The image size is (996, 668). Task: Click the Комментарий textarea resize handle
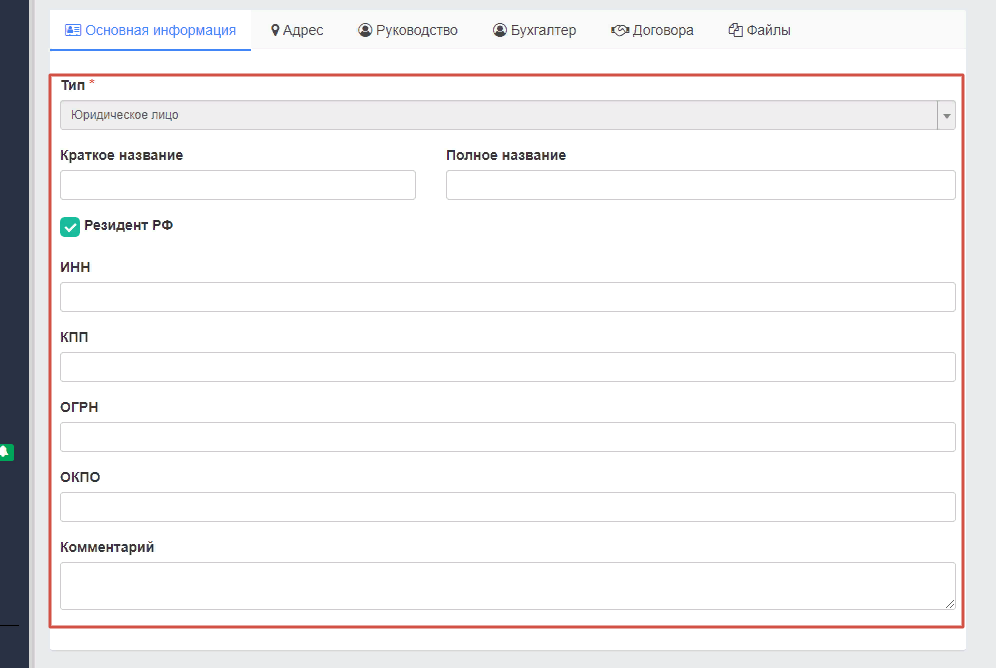click(950, 604)
